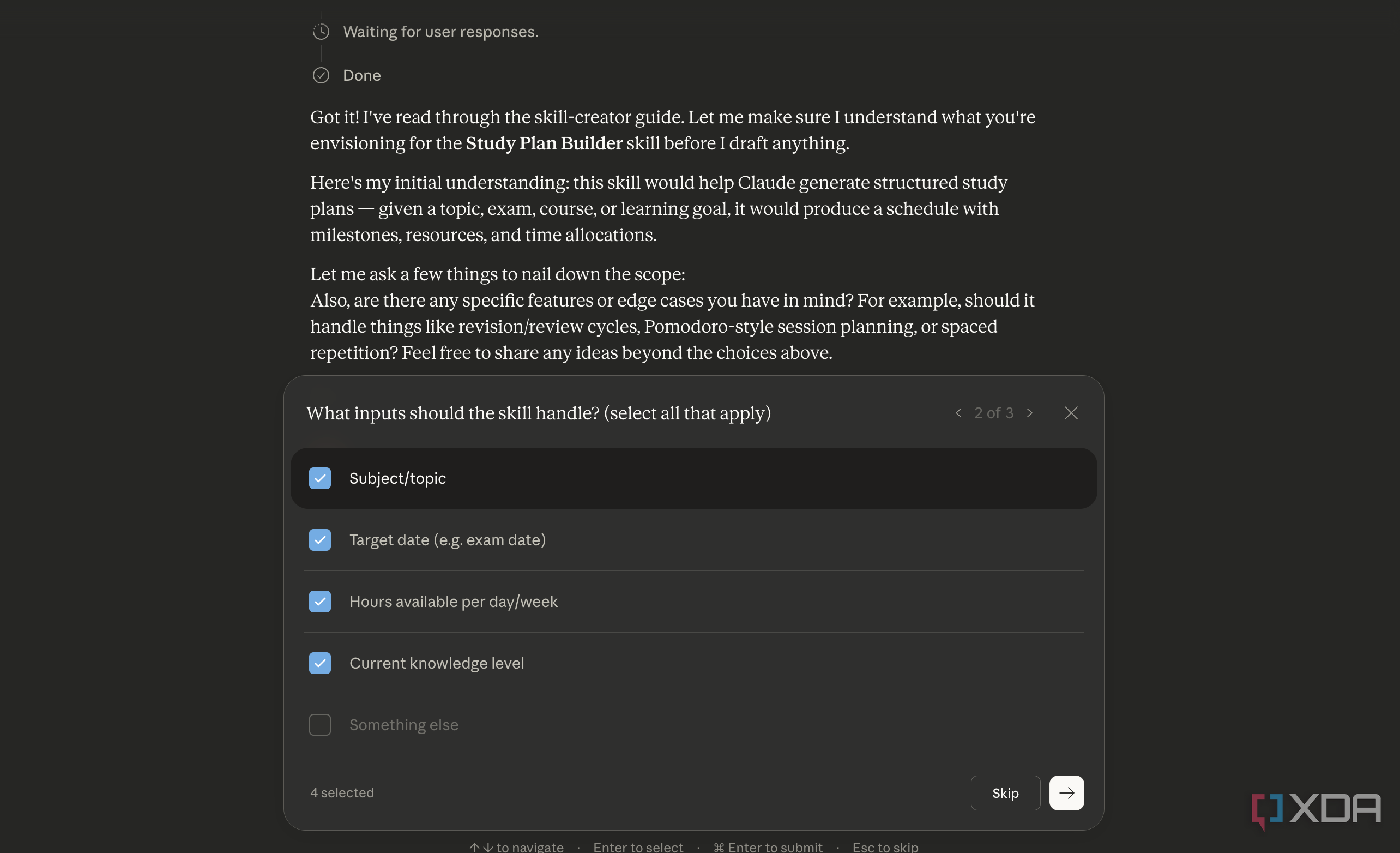The image size is (1400, 853).
Task: Click the 2 of 3 page indicator
Action: [x=994, y=413]
